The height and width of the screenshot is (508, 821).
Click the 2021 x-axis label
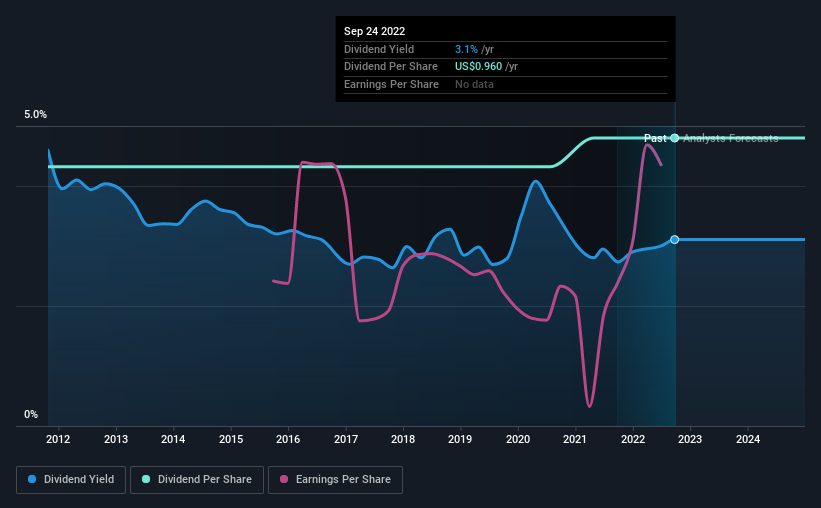(x=575, y=439)
